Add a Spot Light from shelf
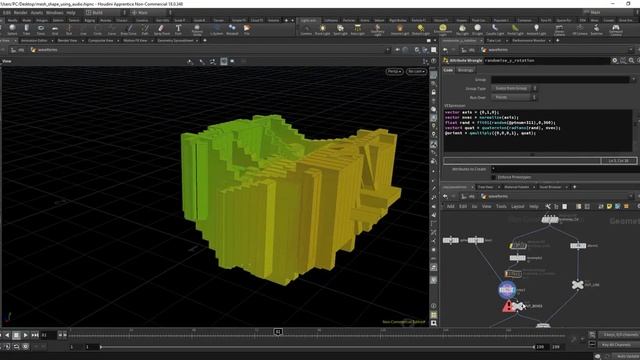 click(x=340, y=29)
